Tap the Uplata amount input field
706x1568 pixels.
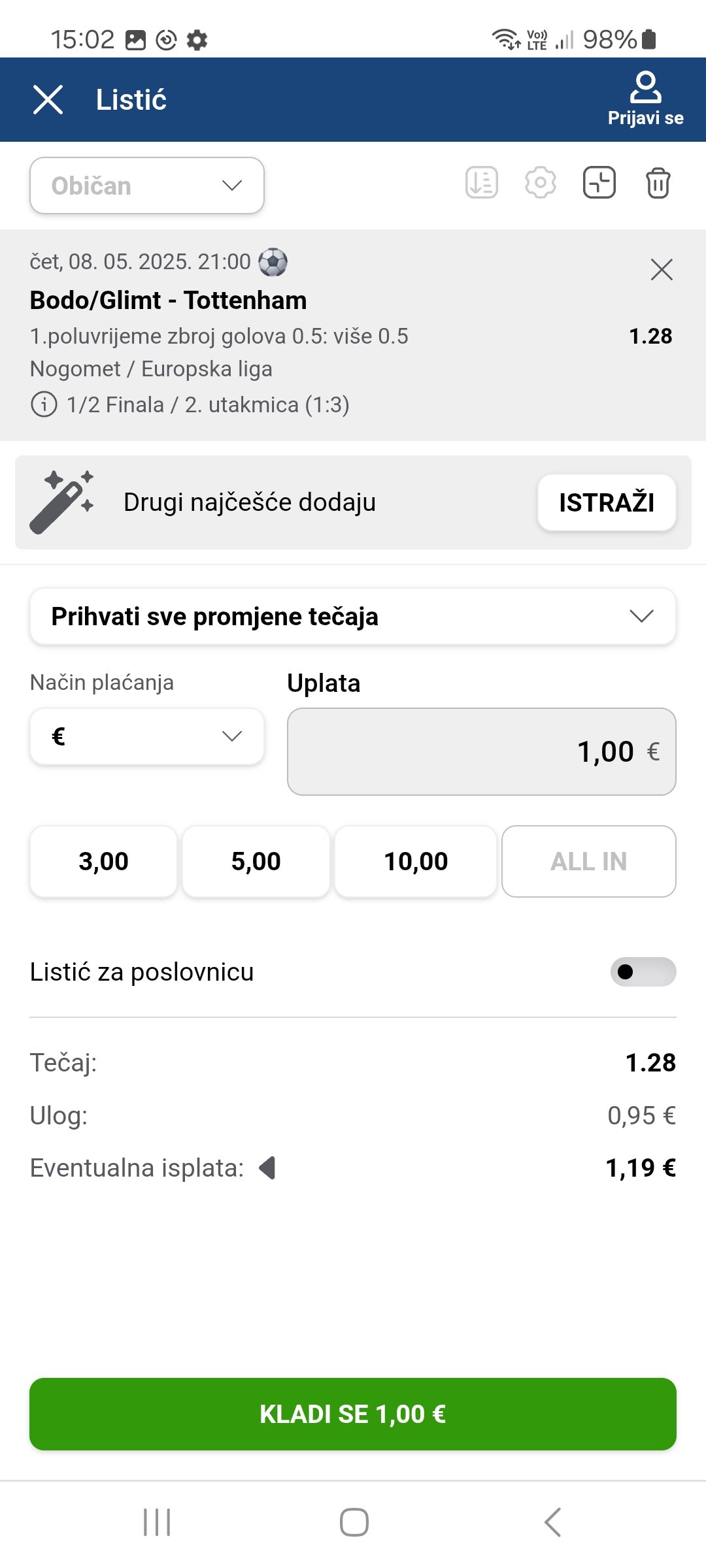tap(482, 751)
